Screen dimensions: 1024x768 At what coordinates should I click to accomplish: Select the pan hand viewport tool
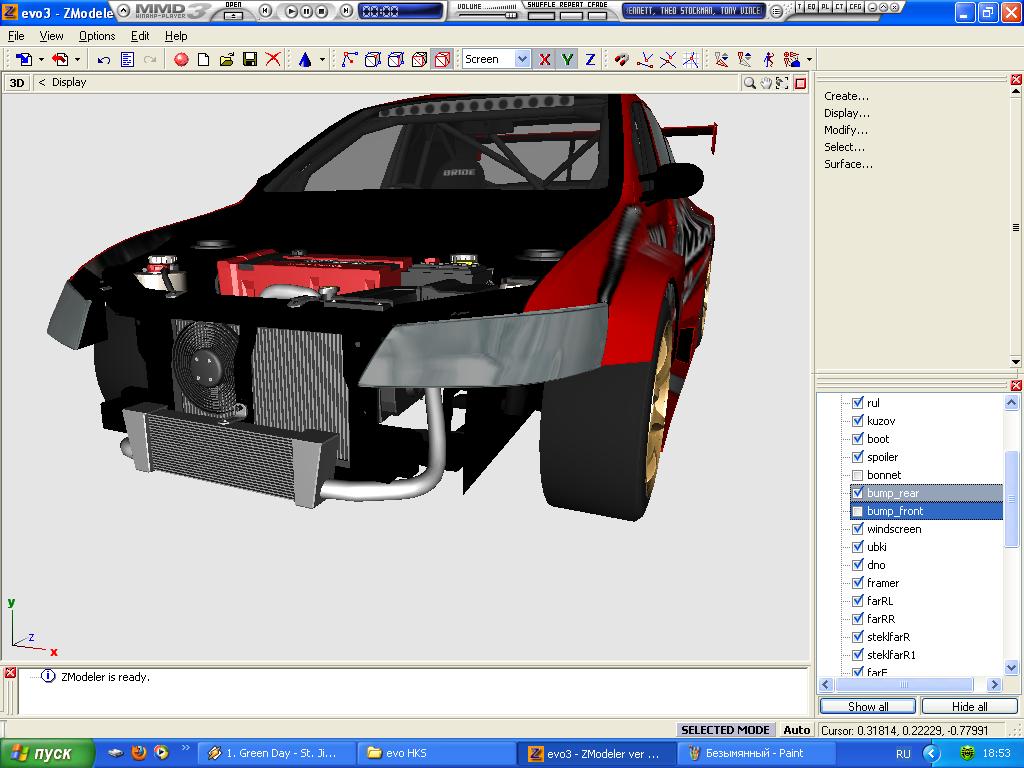point(766,83)
